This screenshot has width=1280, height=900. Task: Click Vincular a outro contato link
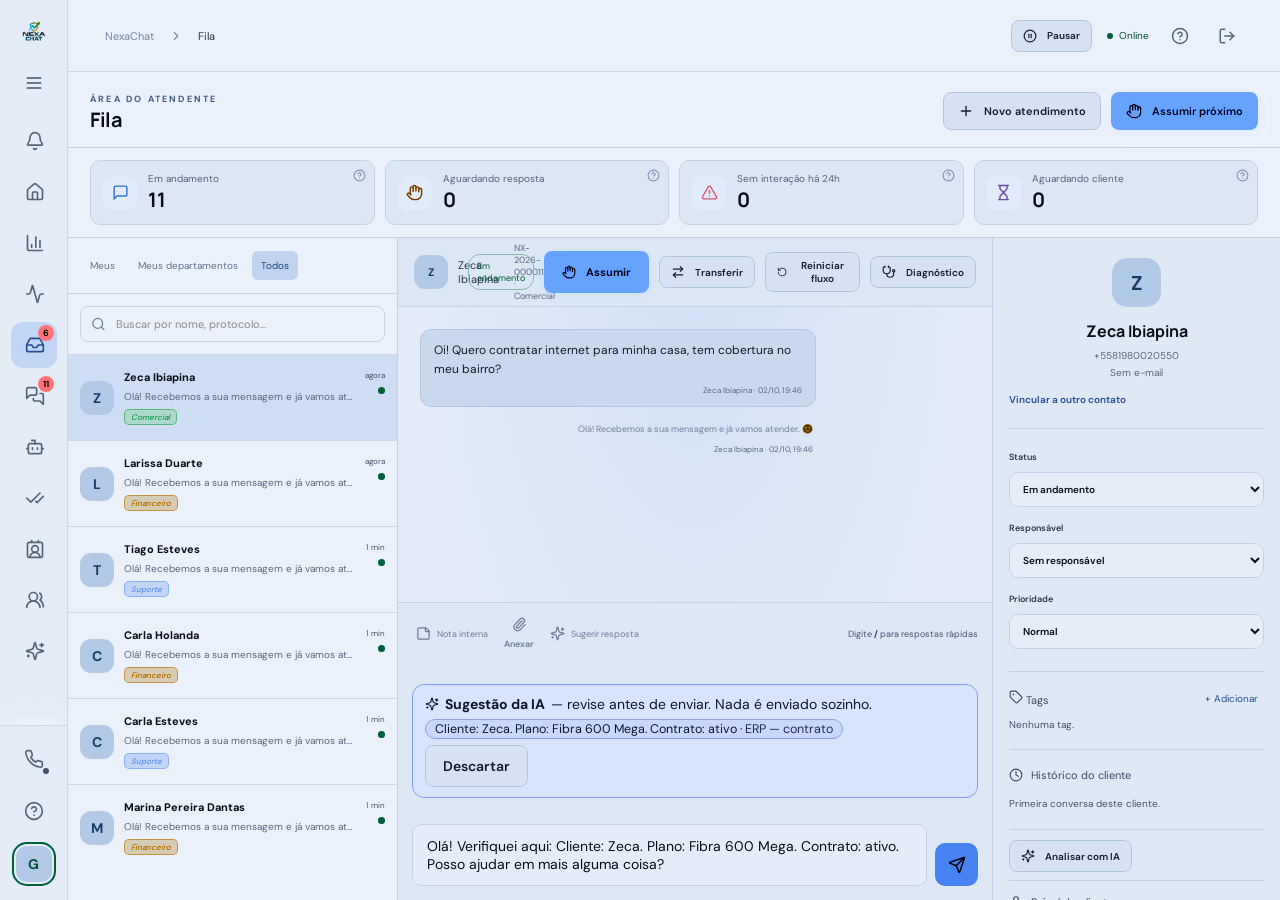pos(1067,399)
